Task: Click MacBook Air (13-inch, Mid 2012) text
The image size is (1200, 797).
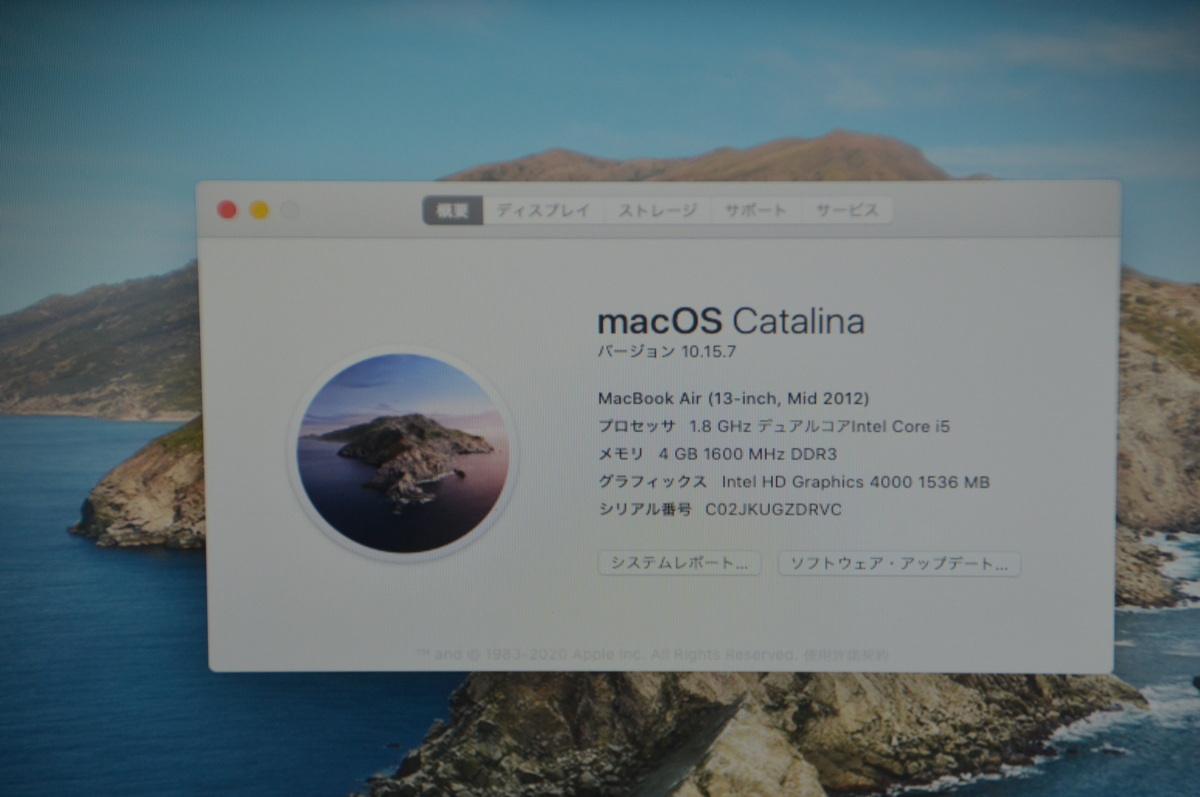Action: coord(733,397)
